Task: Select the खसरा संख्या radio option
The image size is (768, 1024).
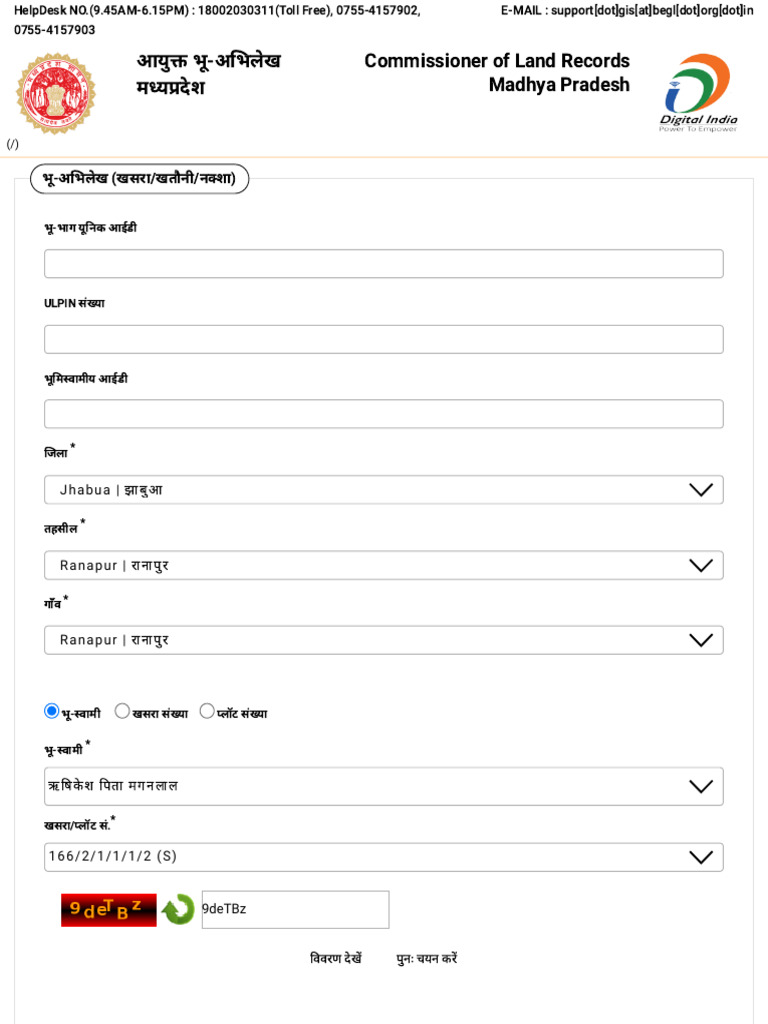Action: pos(123,711)
